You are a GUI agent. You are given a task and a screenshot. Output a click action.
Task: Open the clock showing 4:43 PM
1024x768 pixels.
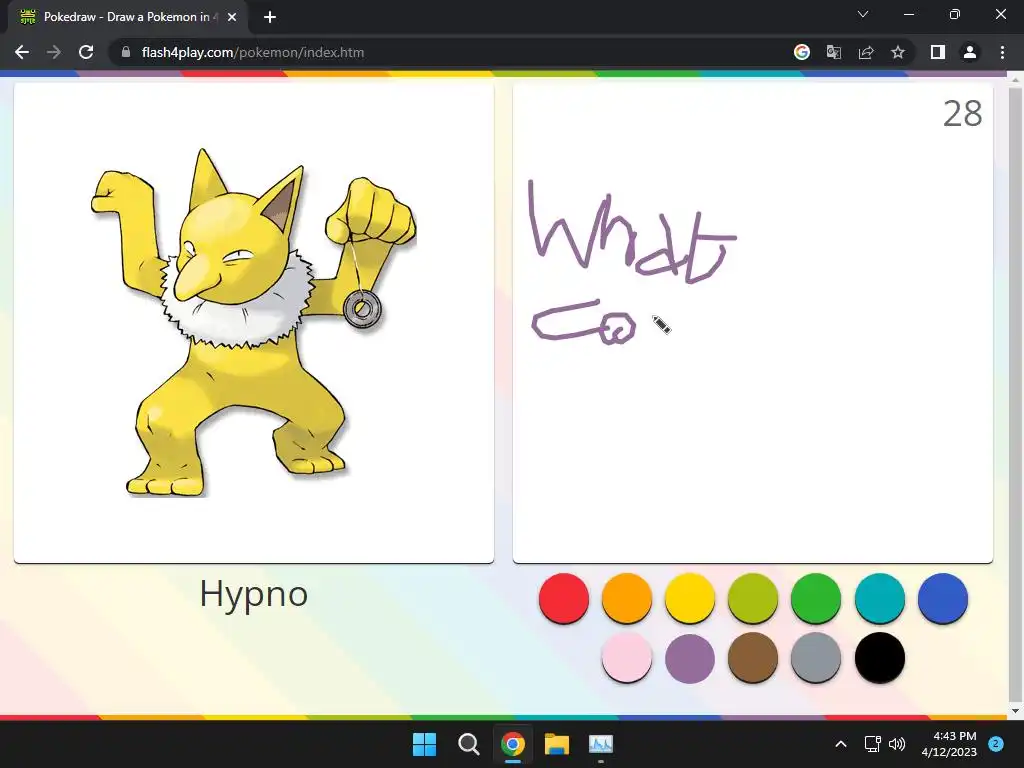(x=949, y=744)
